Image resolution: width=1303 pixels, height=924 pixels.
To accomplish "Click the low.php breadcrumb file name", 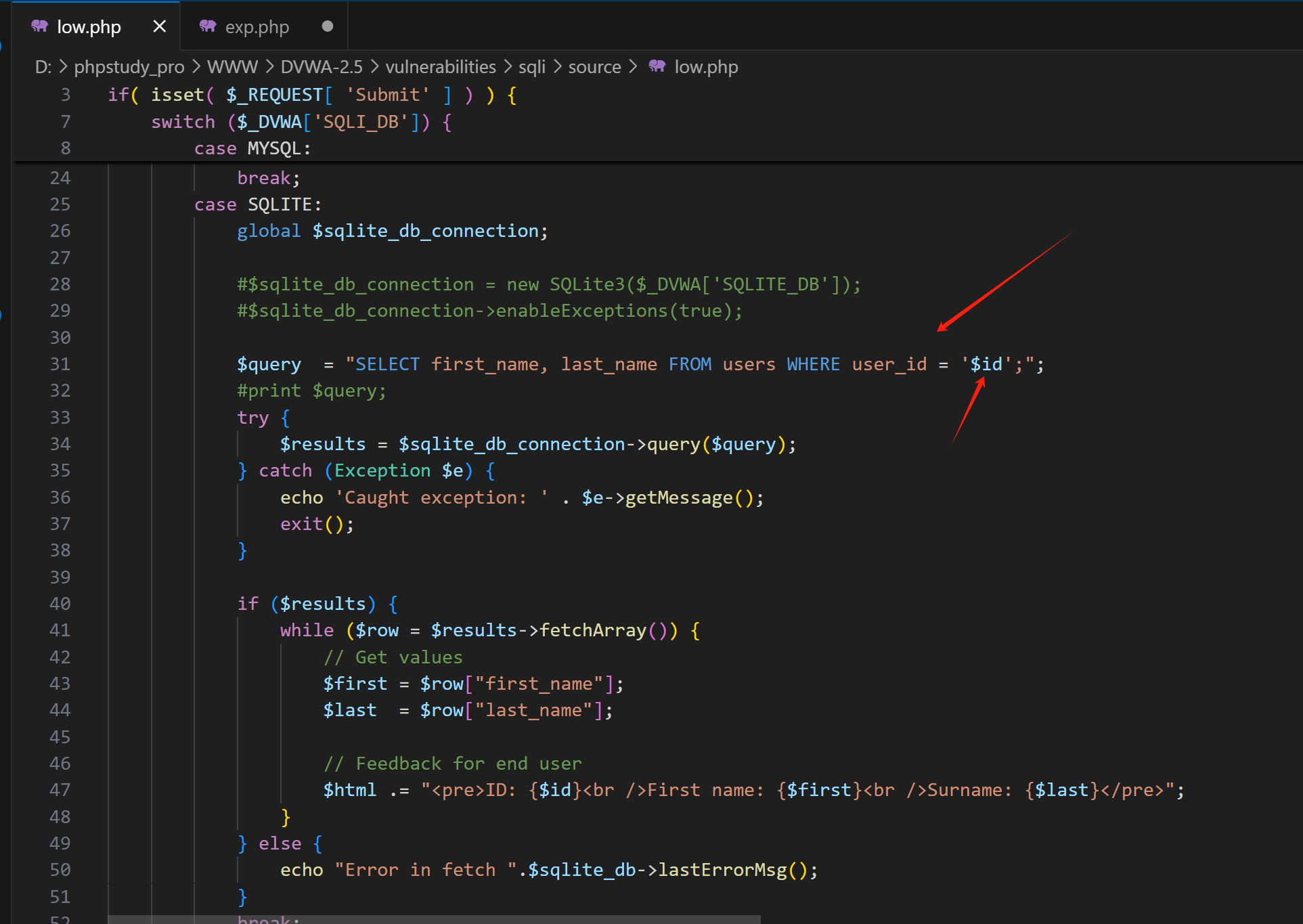I will click(706, 67).
